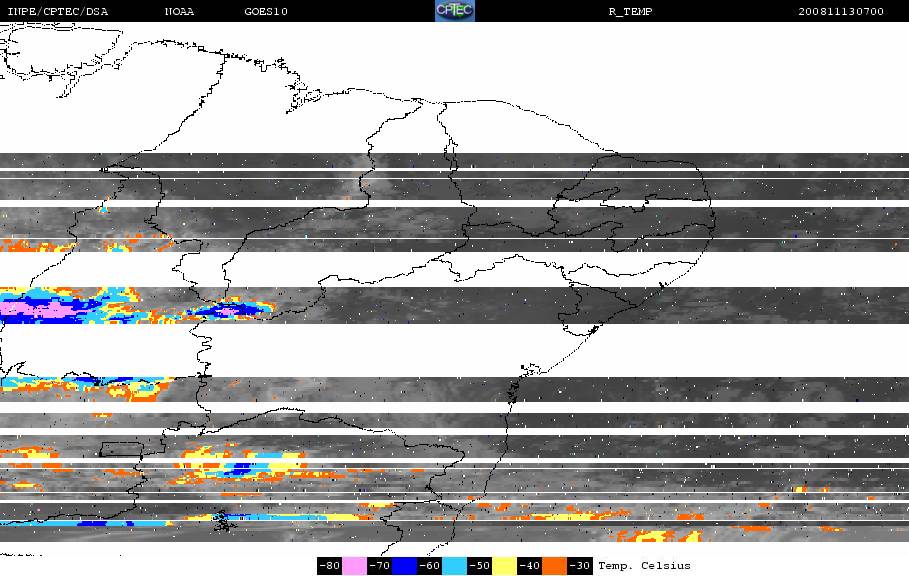Click the Temp. Celsius legend caption
Screen dimensions: 909x576
click(x=644, y=566)
